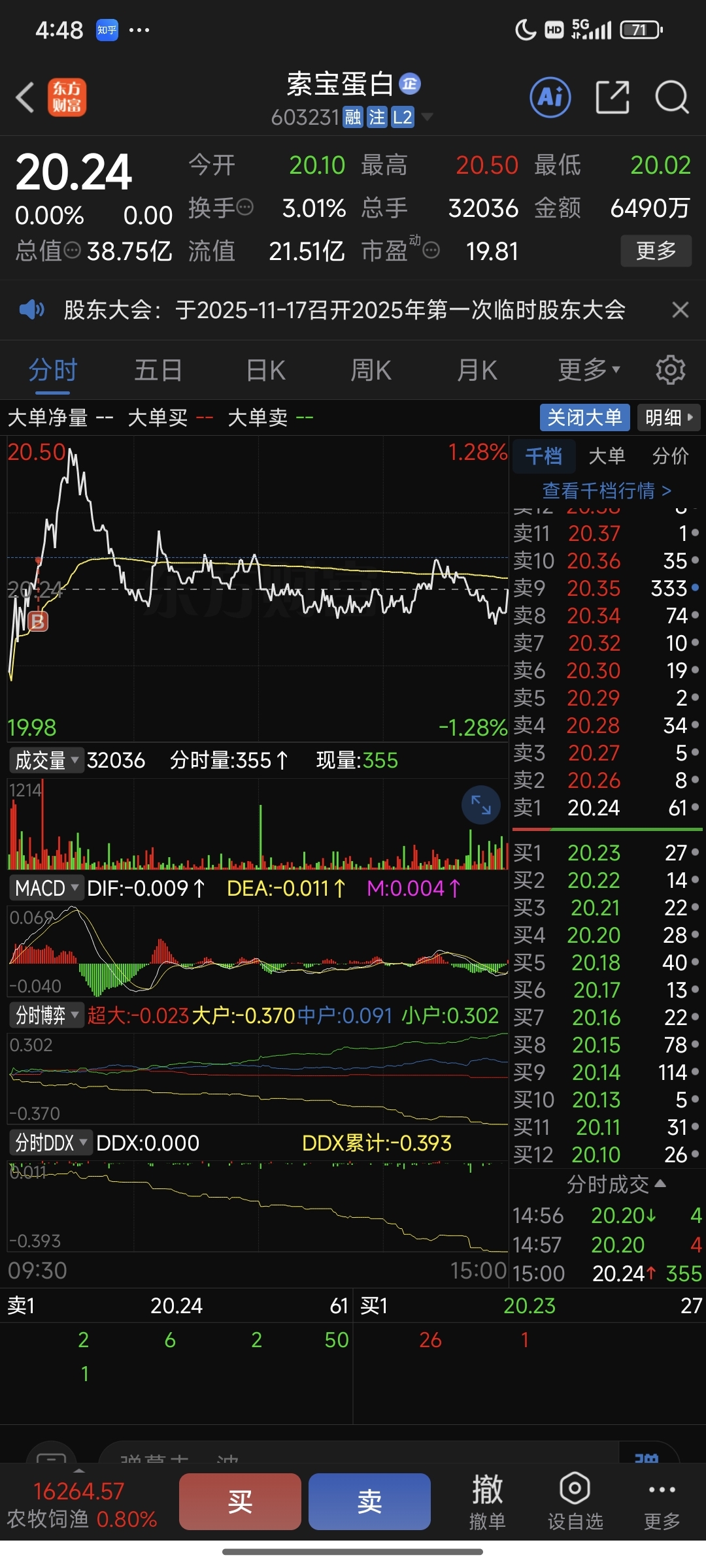Image resolution: width=706 pixels, height=1568 pixels.
Task: Select the 分价 tab in order panel
Action: [670, 456]
